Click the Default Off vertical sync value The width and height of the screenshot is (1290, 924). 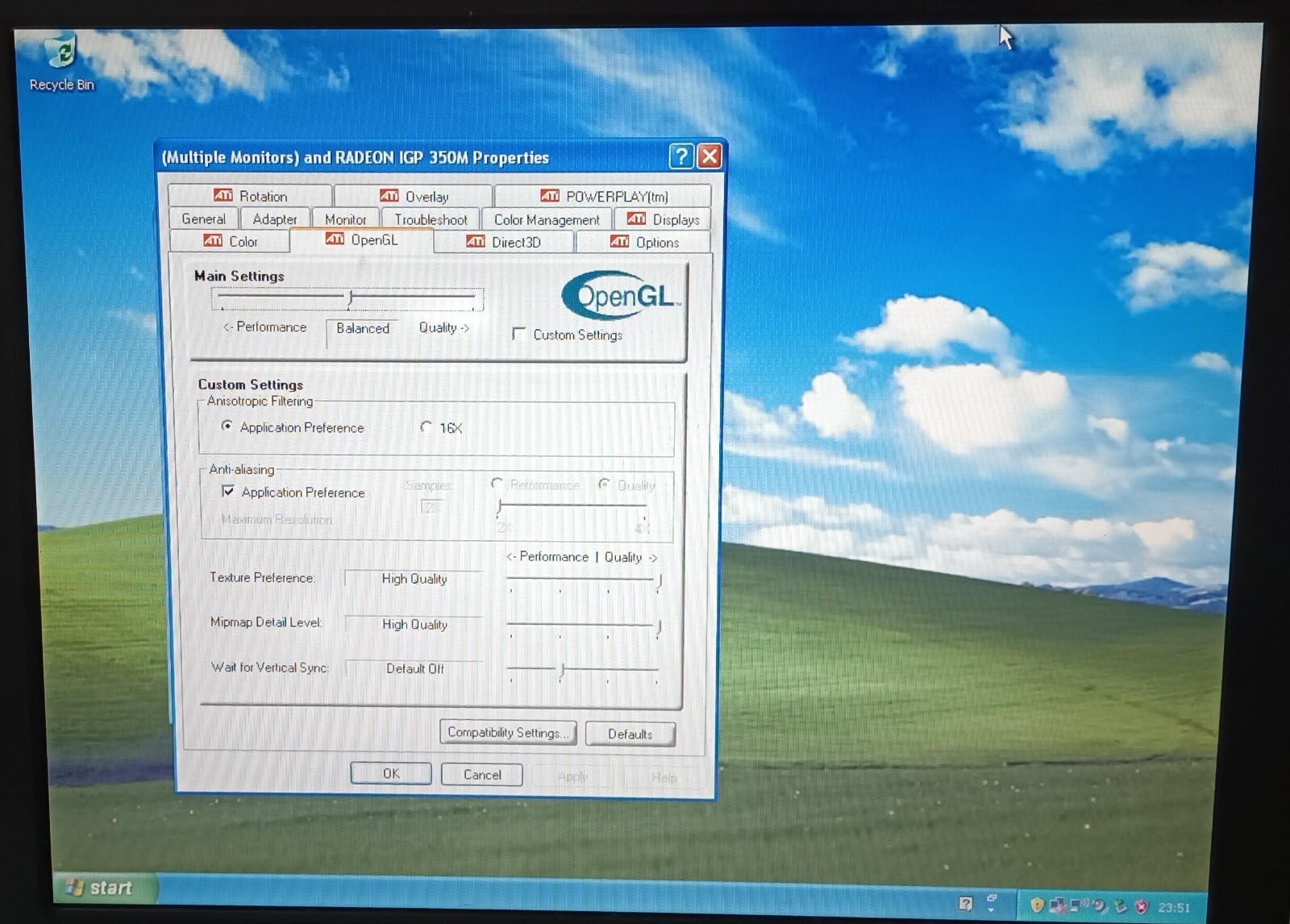pyautogui.click(x=414, y=668)
